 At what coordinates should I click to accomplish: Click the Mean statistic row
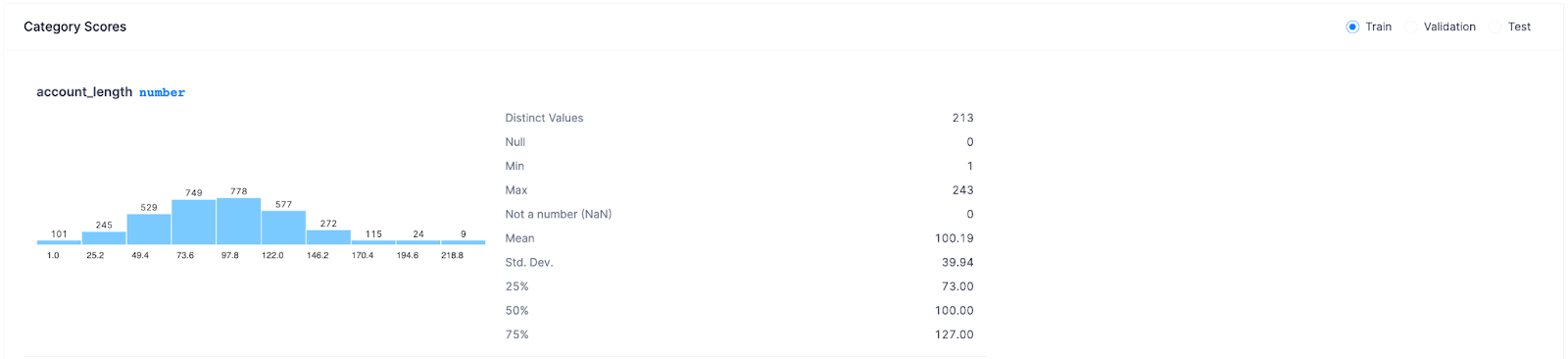coord(739,238)
